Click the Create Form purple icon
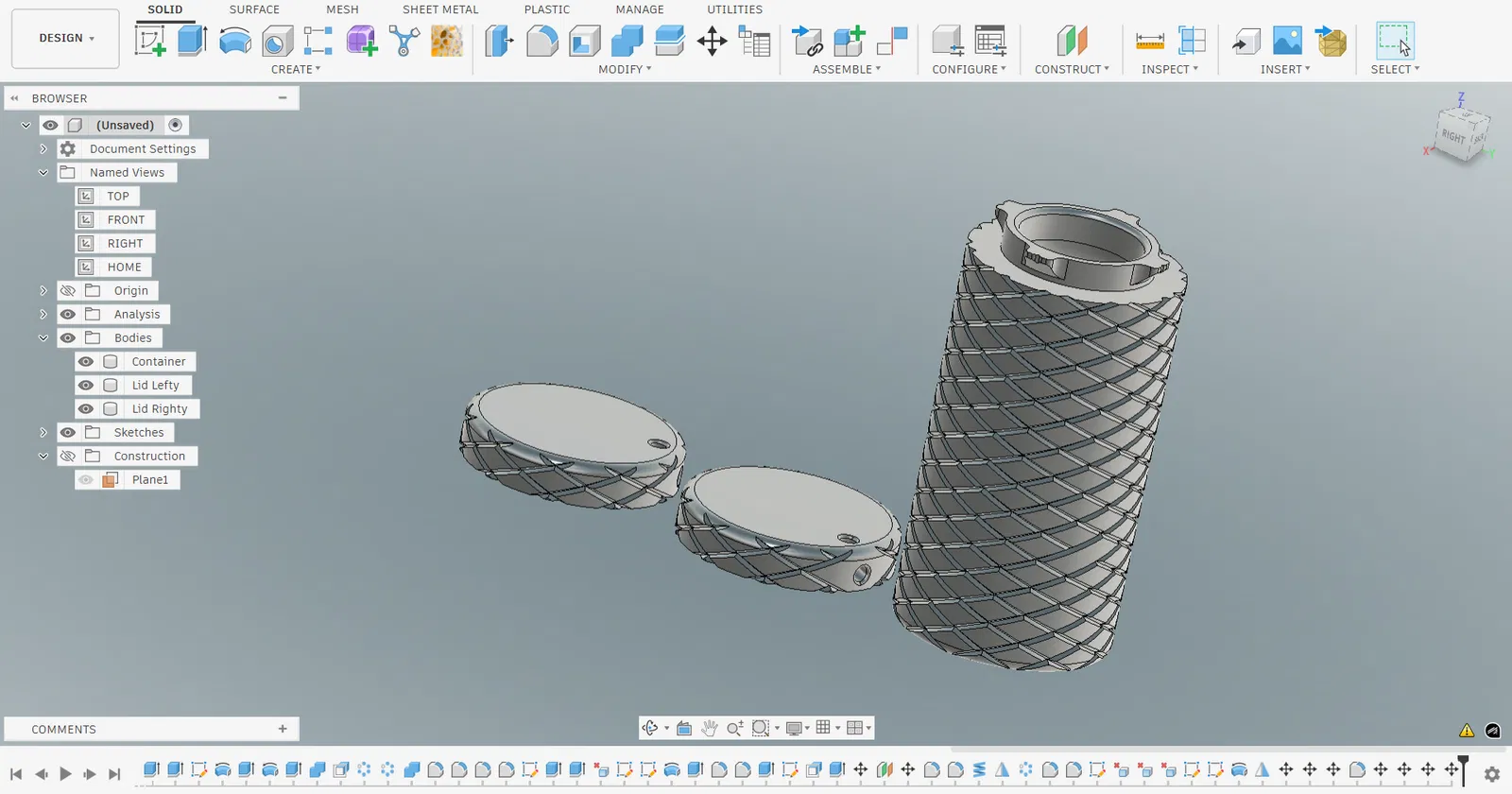 361,42
